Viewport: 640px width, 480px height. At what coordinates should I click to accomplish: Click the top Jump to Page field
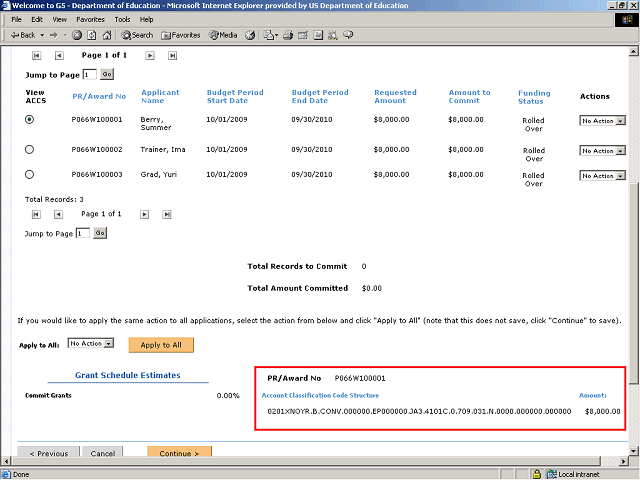89,74
